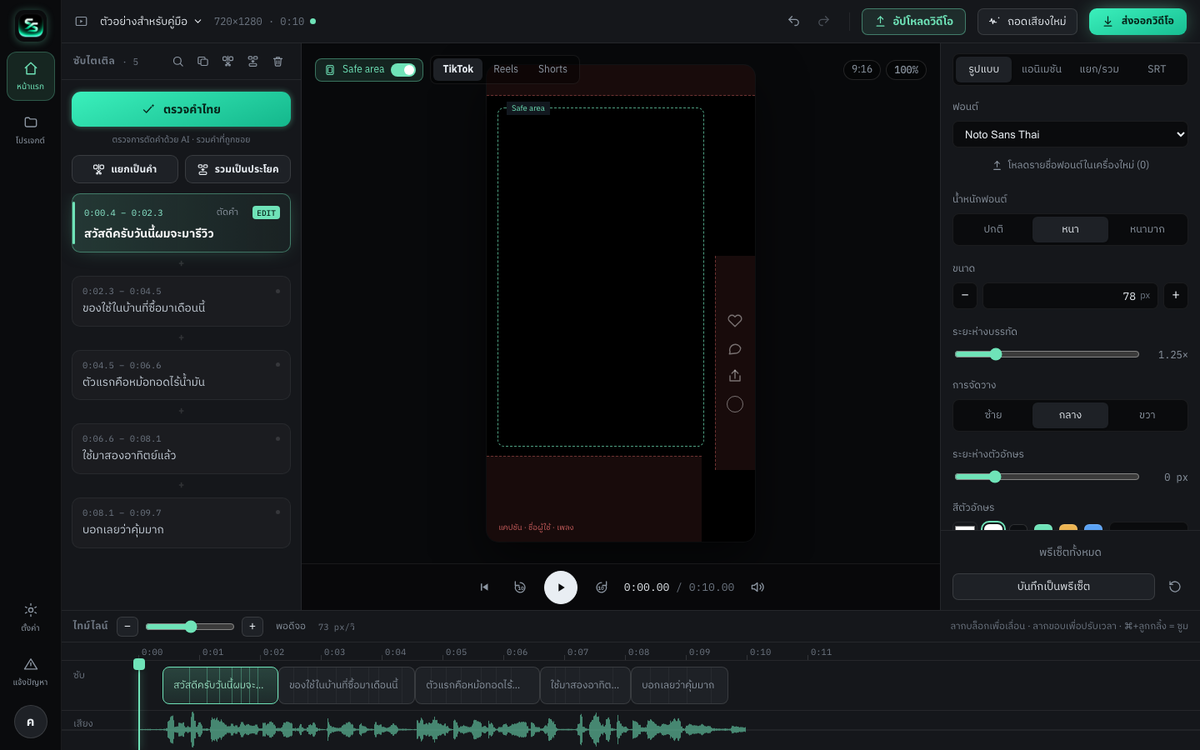
Task: Set font weight to ปกติ
Action: click(x=993, y=229)
